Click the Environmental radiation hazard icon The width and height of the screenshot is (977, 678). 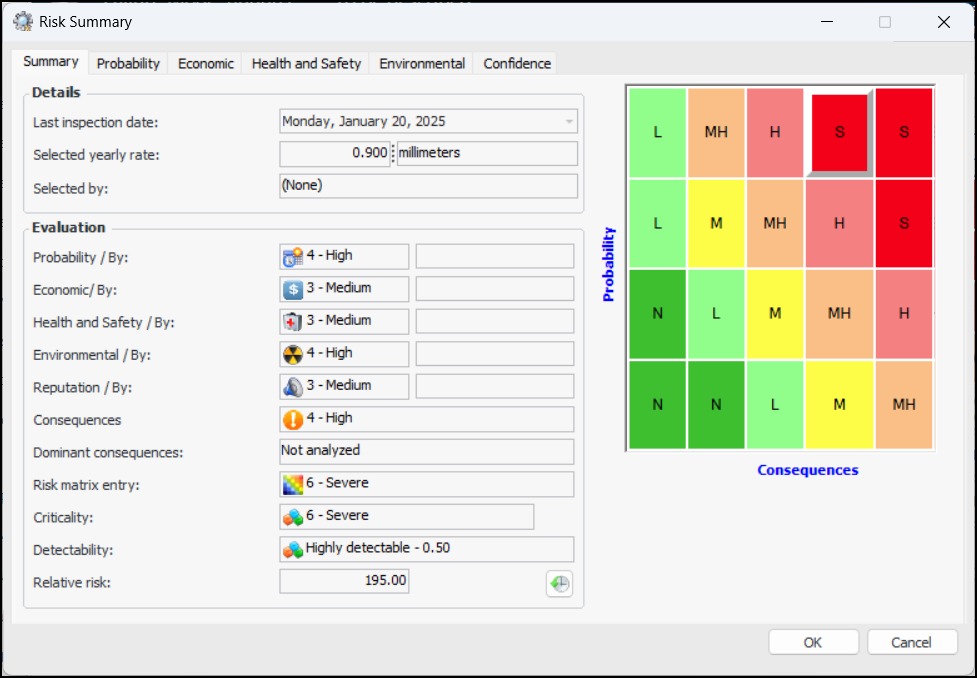[293, 354]
